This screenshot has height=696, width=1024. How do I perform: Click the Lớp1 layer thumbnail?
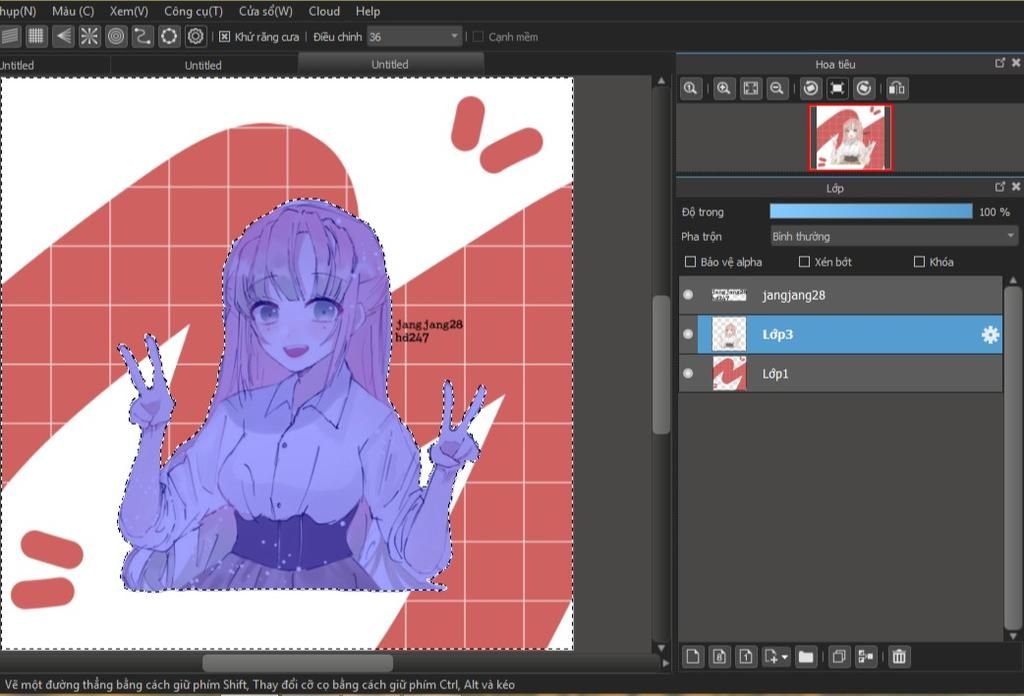(729, 373)
